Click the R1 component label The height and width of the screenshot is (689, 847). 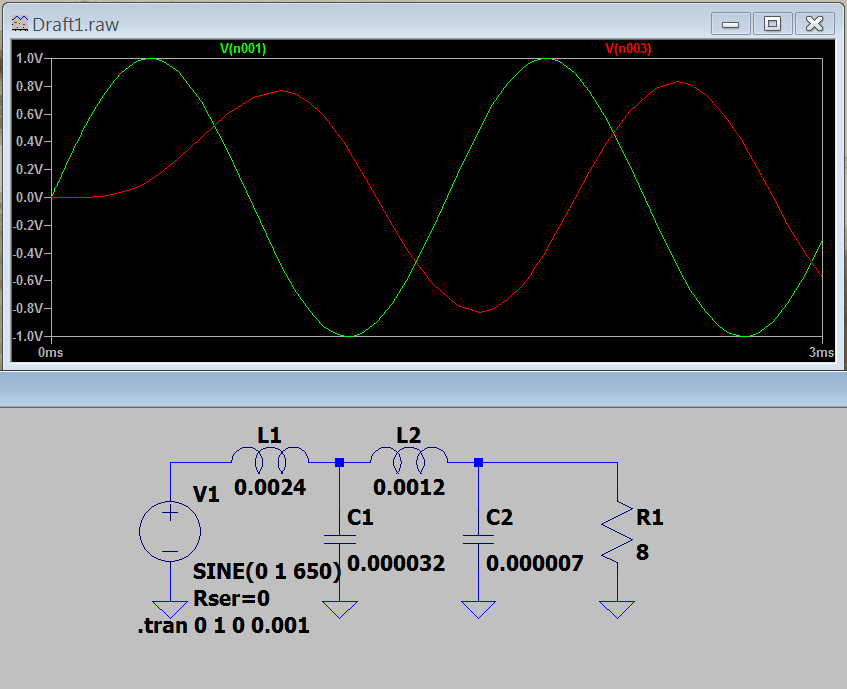[x=649, y=518]
